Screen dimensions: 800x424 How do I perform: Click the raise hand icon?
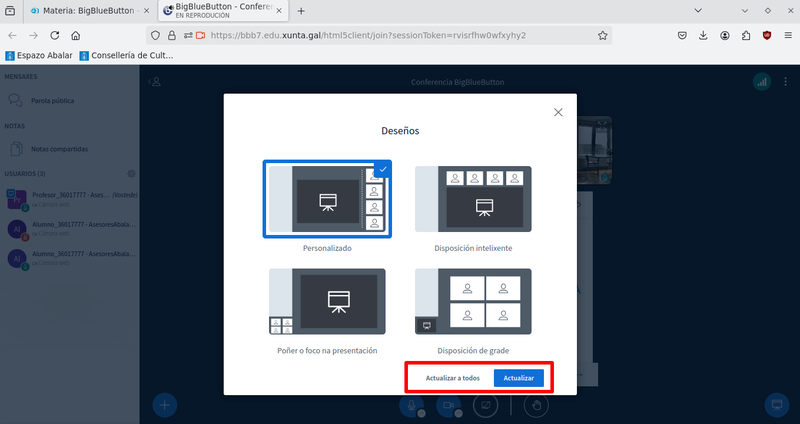click(537, 405)
